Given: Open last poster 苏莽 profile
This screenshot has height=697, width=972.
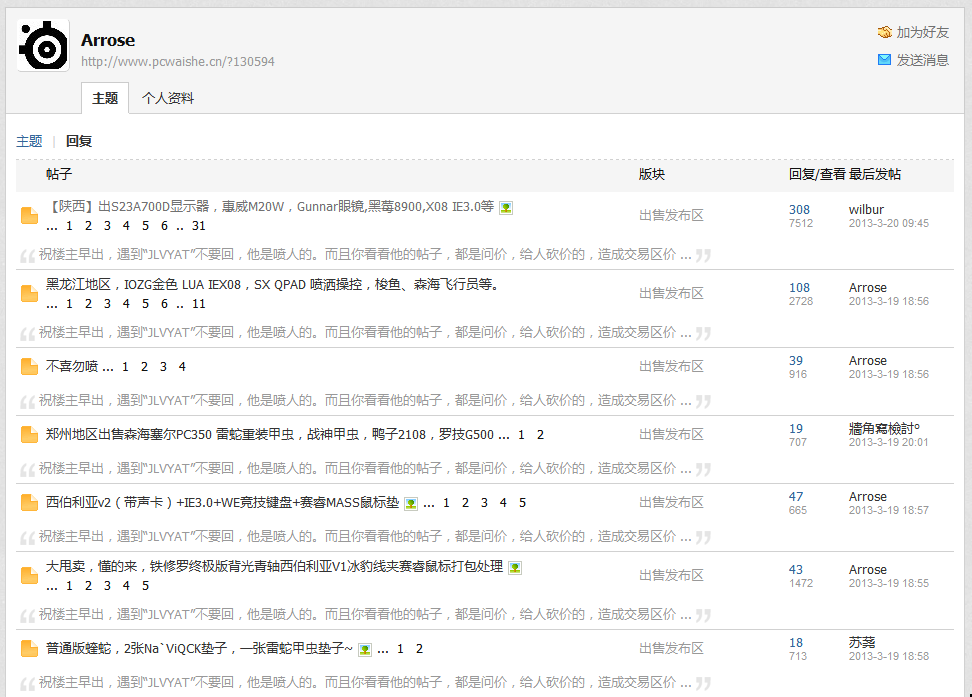Looking at the screenshot, I should coord(862,642).
